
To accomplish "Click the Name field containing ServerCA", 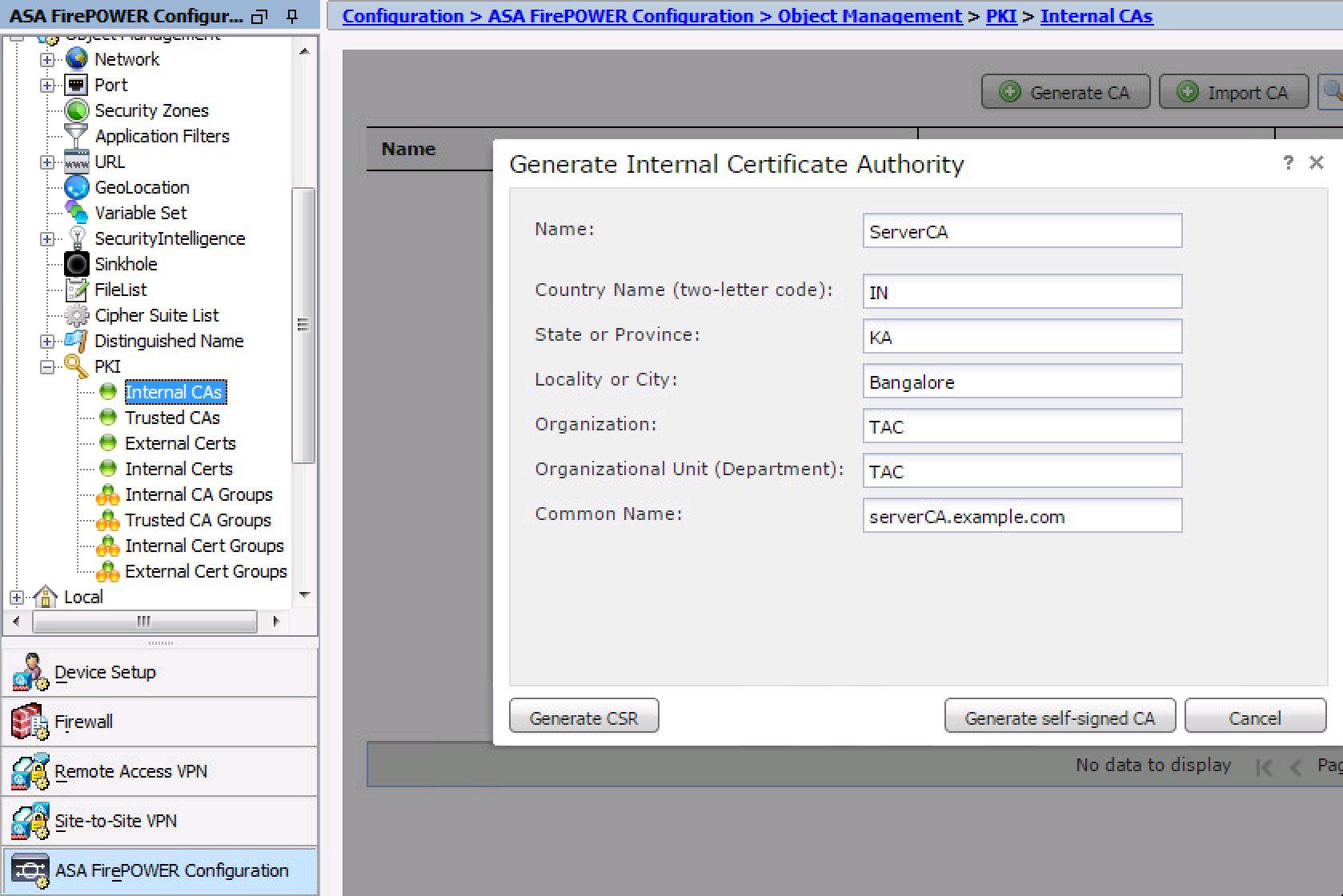I will coord(1022,231).
